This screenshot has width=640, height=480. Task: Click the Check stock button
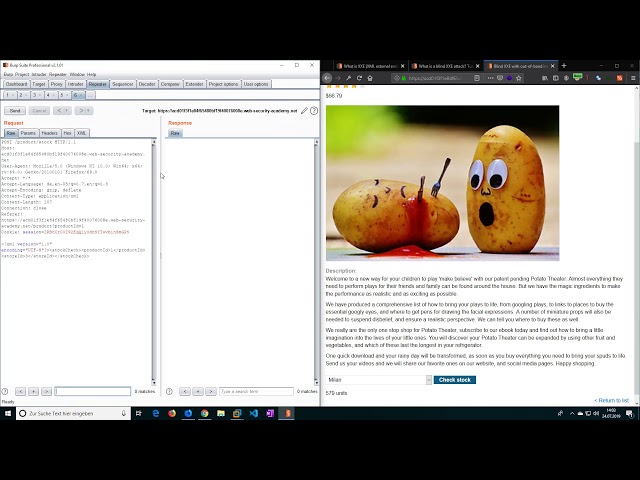455,380
